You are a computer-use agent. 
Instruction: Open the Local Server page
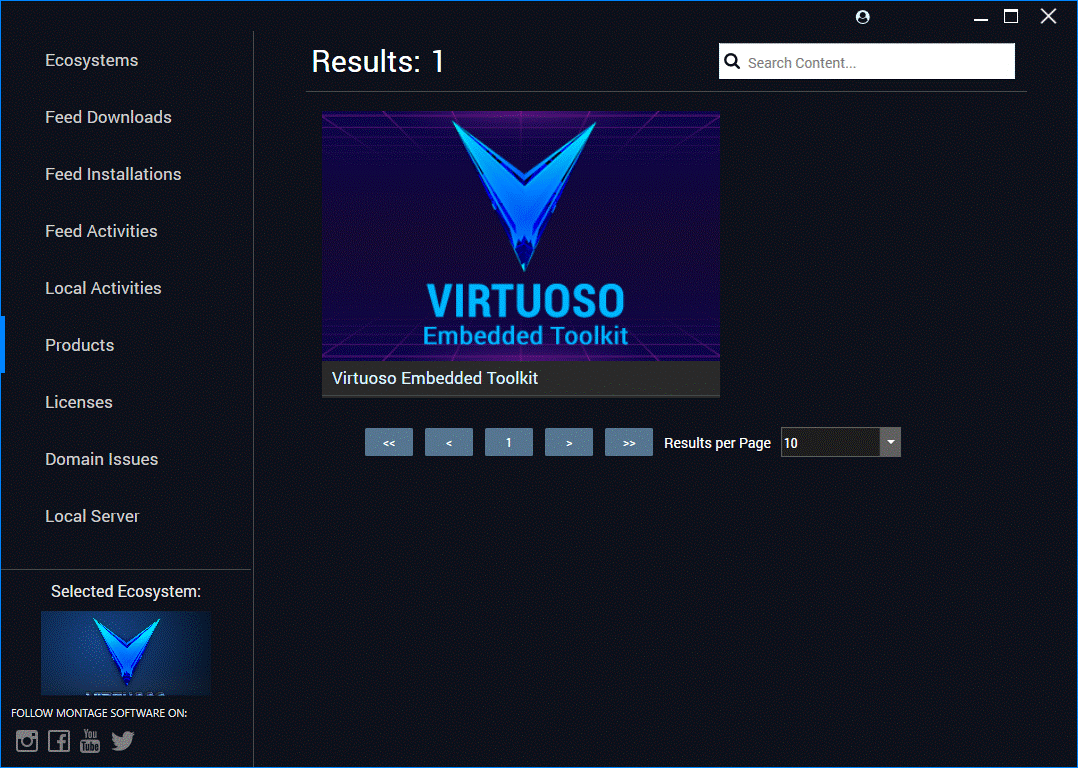tap(92, 516)
